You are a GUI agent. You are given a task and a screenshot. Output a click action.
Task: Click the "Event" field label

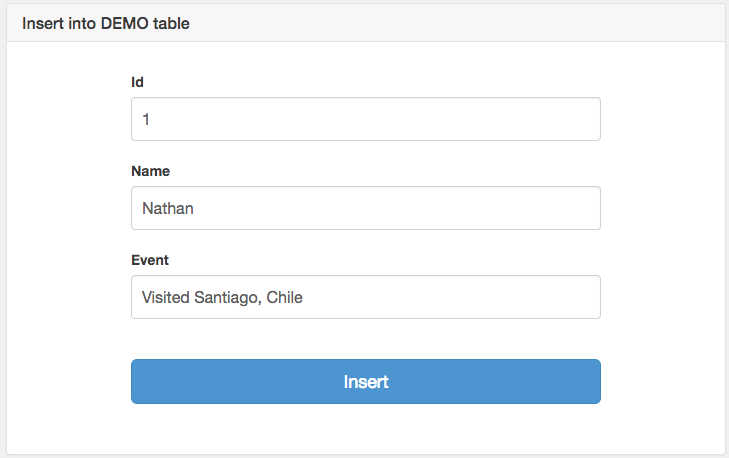click(x=150, y=260)
